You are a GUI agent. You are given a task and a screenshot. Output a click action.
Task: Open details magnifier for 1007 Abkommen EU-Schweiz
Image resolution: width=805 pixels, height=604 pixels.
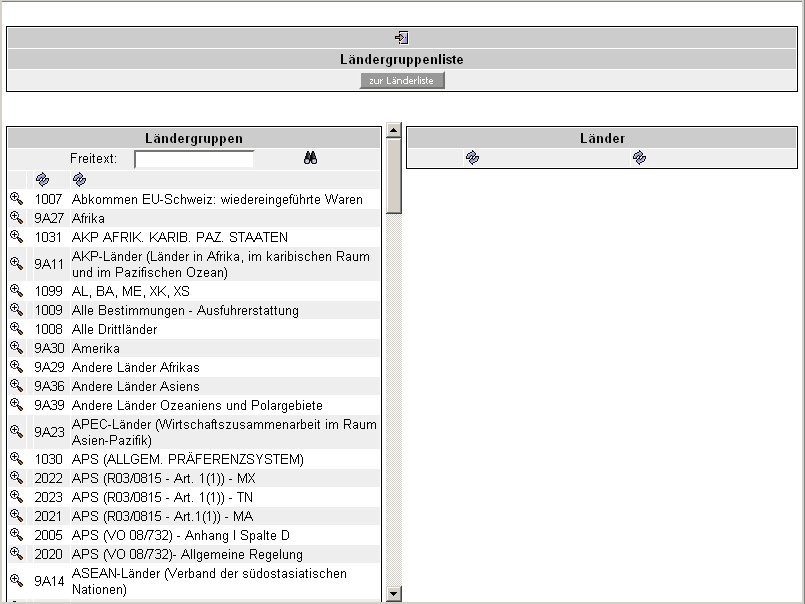(16, 199)
